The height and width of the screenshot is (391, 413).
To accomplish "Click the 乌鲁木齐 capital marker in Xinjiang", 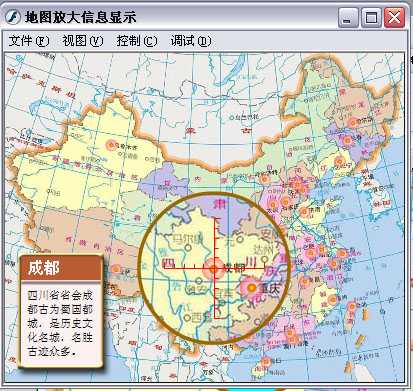I will tap(111, 145).
